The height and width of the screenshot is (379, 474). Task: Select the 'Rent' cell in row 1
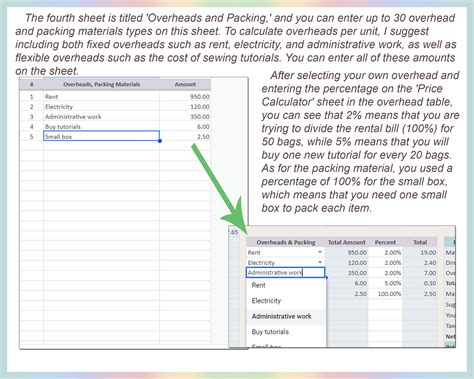[x=101, y=97]
